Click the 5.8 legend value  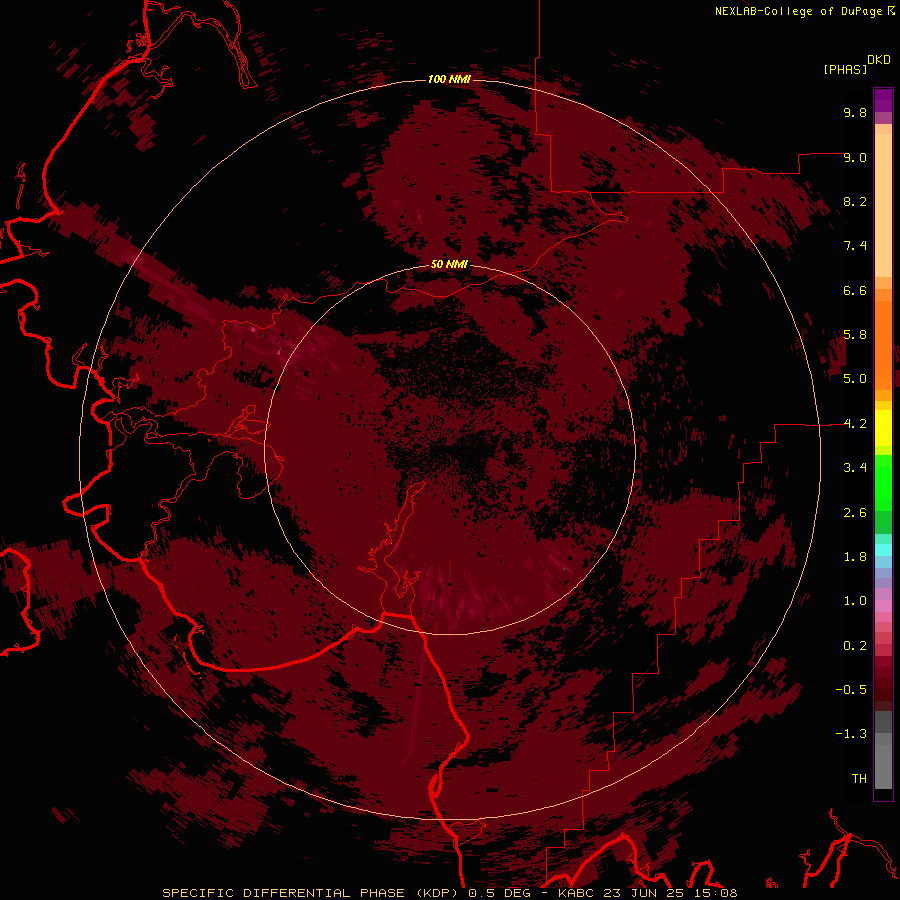(855, 335)
